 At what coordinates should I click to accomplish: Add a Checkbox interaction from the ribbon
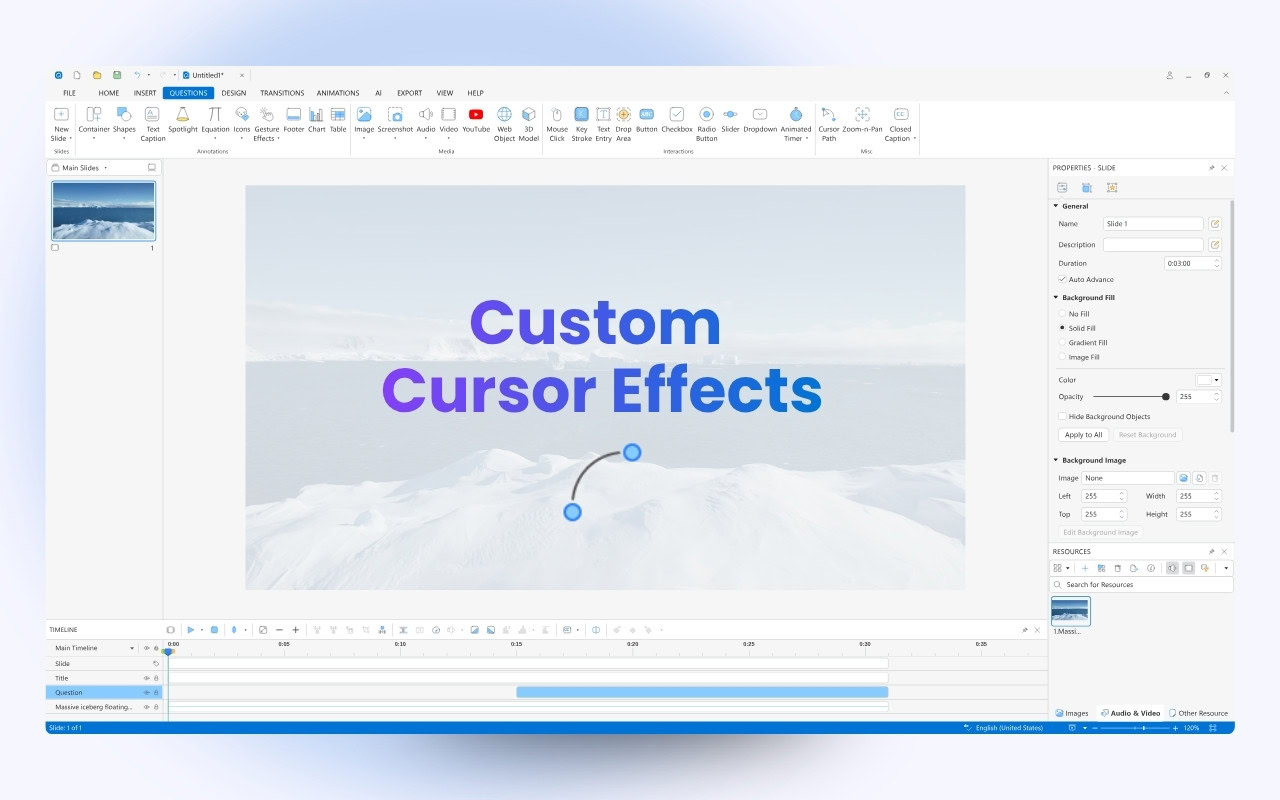pyautogui.click(x=677, y=120)
